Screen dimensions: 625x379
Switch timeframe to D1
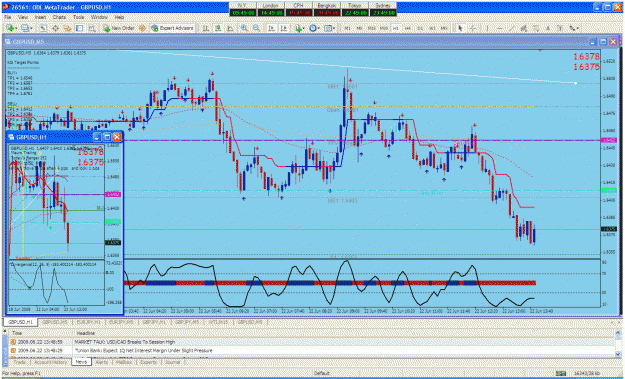(420, 28)
